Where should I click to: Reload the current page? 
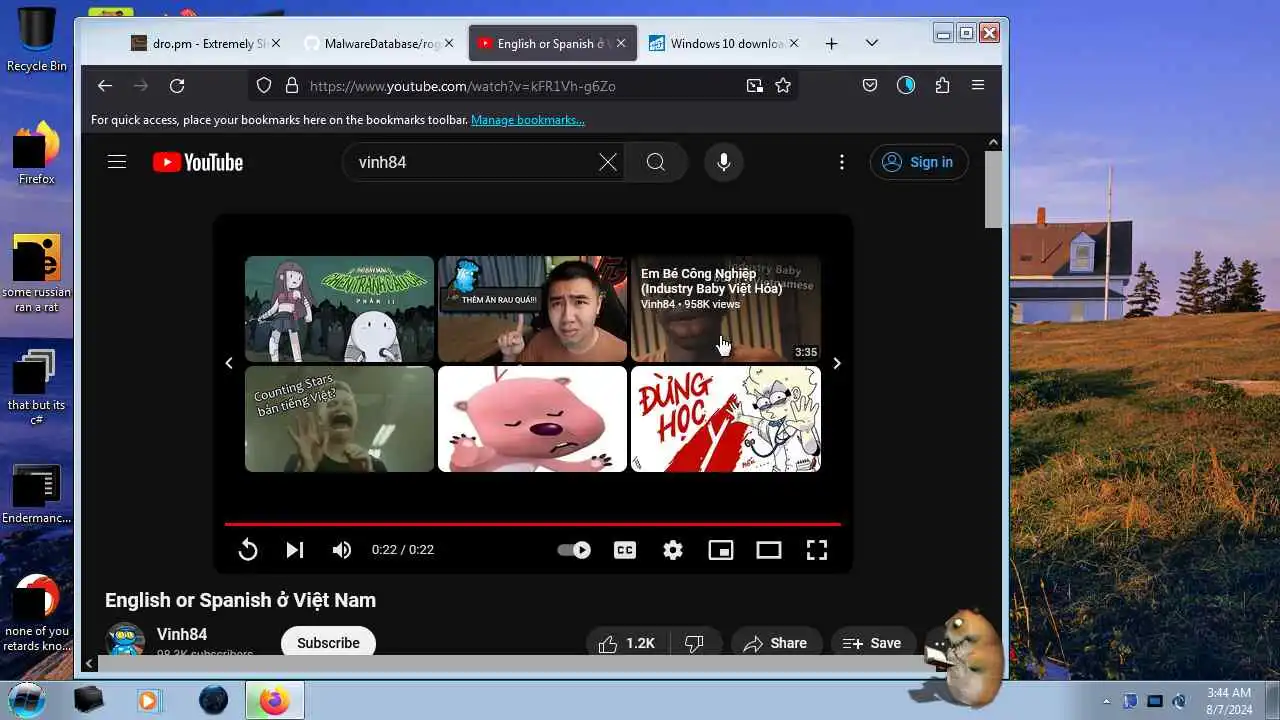click(x=177, y=86)
